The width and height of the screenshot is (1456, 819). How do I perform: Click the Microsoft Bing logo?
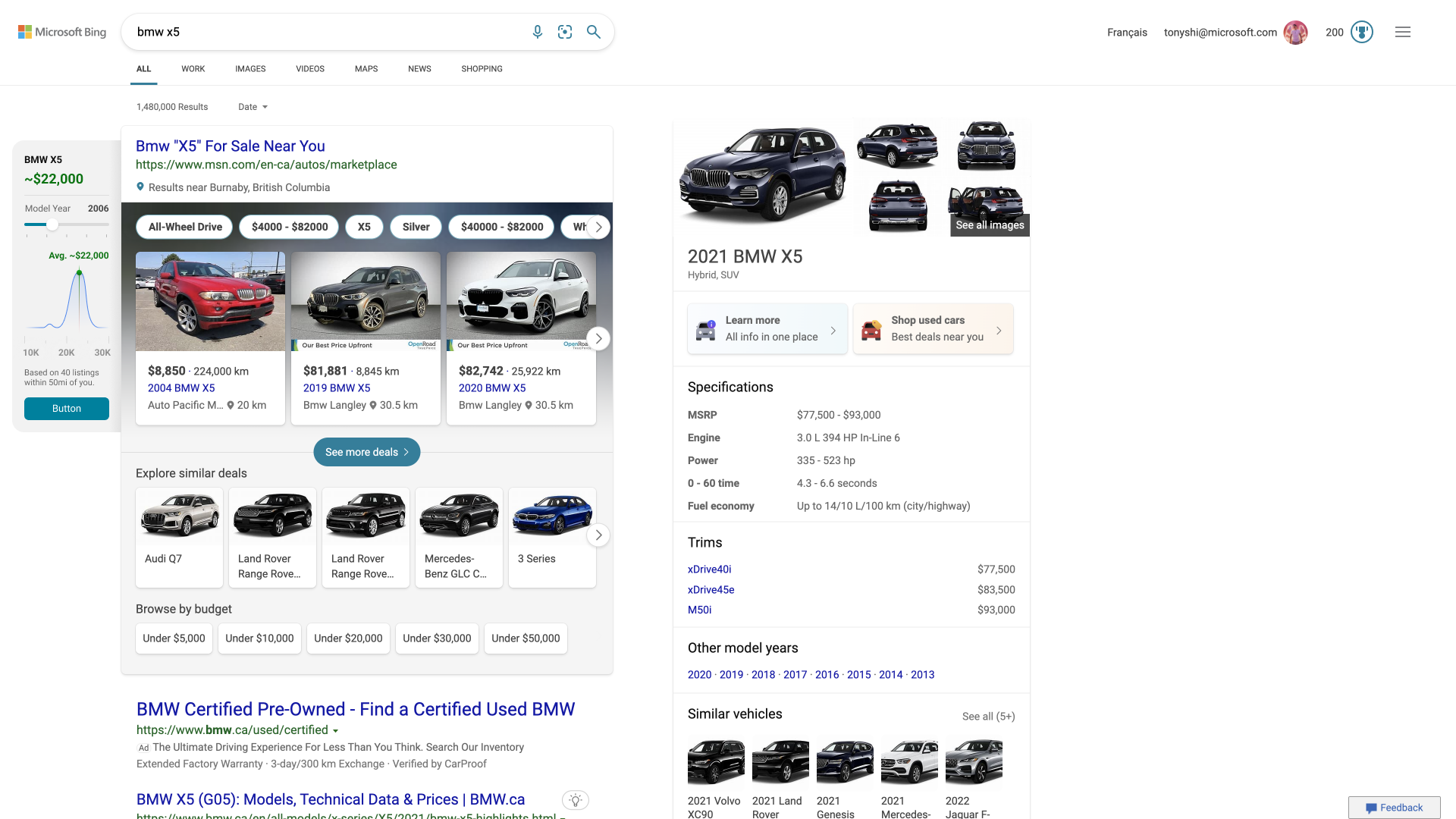pyautogui.click(x=62, y=32)
